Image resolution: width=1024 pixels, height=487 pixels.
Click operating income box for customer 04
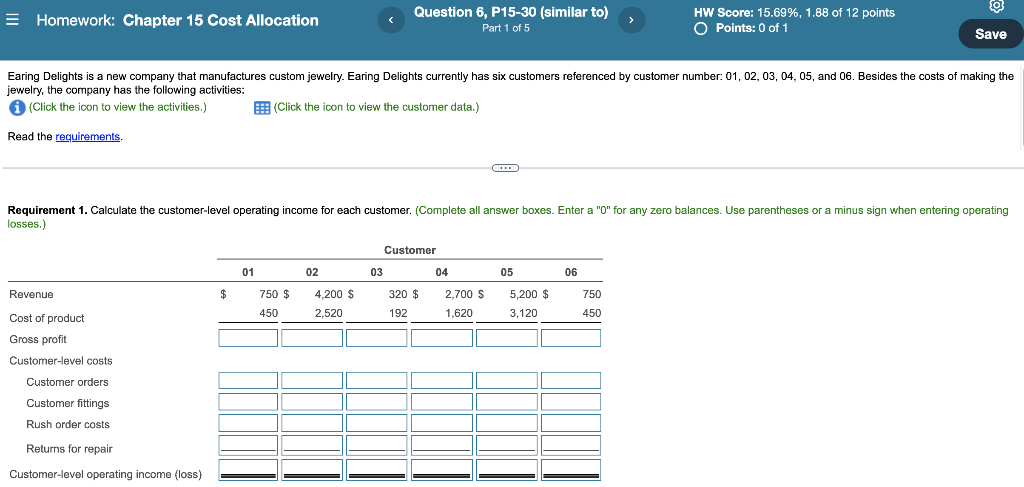(x=441, y=471)
